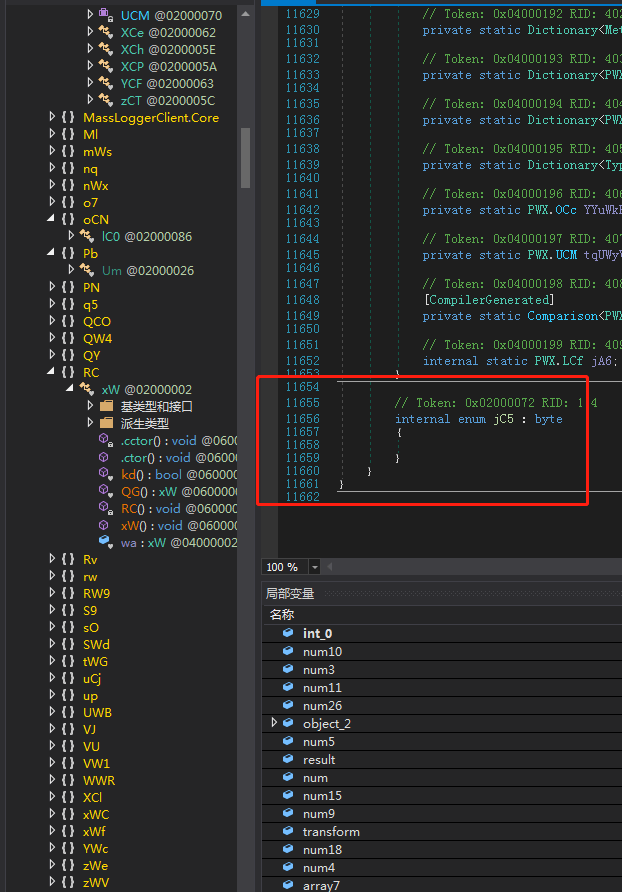The width and height of the screenshot is (622, 892).
Task: Click the array7 variable icon
Action: pyautogui.click(x=288, y=885)
